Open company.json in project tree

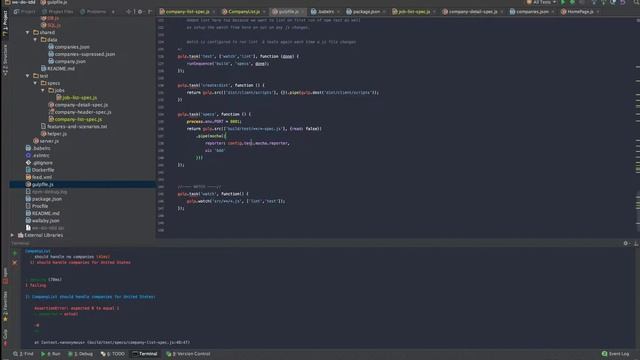(x=67, y=62)
